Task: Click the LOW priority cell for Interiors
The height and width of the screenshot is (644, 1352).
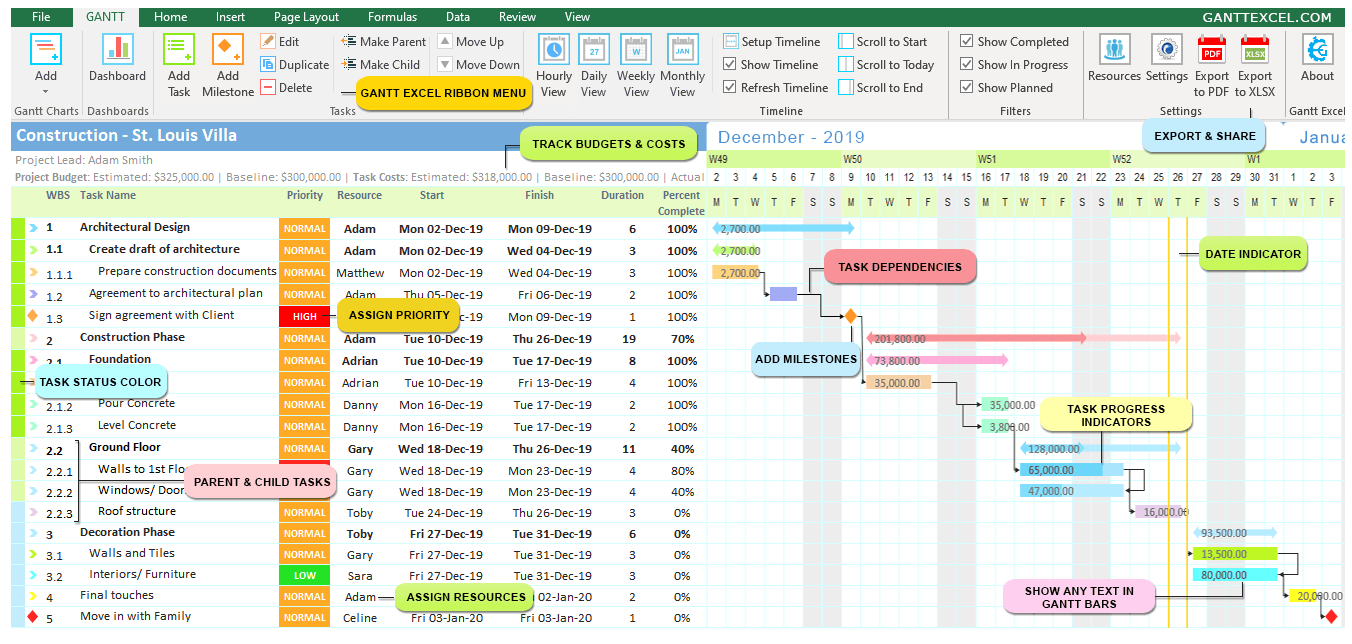Action: [305, 576]
